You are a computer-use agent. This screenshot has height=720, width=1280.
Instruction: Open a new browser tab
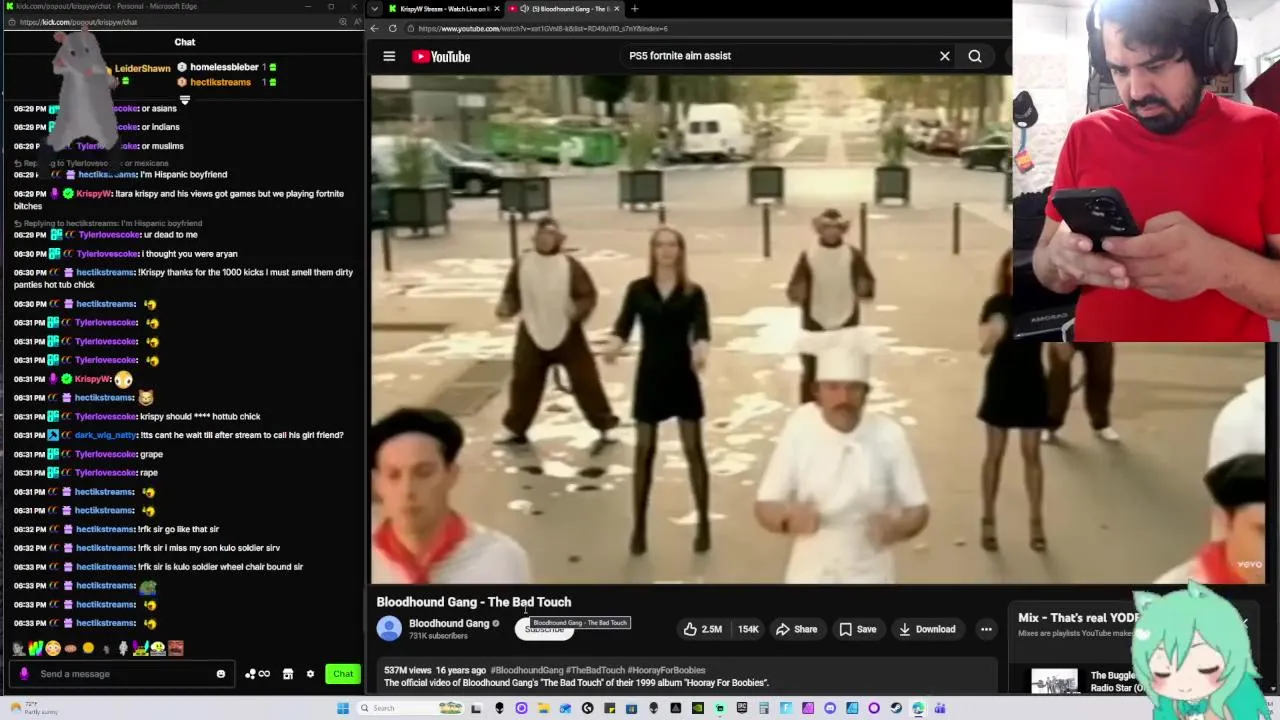[634, 9]
